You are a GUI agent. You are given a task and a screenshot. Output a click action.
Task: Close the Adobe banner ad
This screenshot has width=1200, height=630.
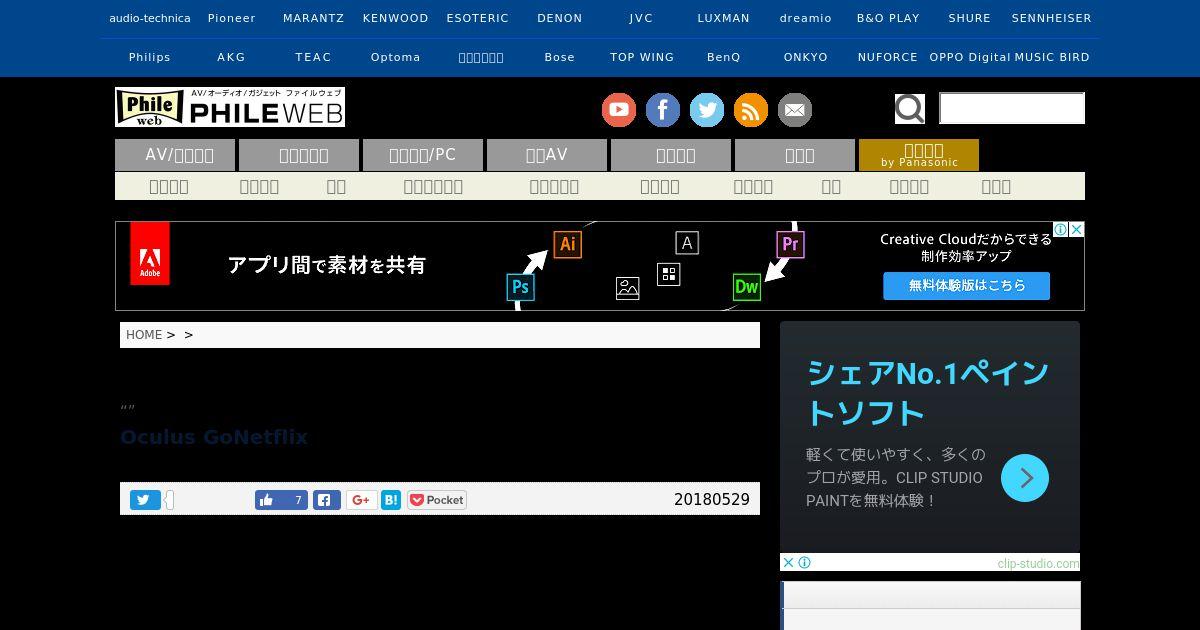(1076, 230)
